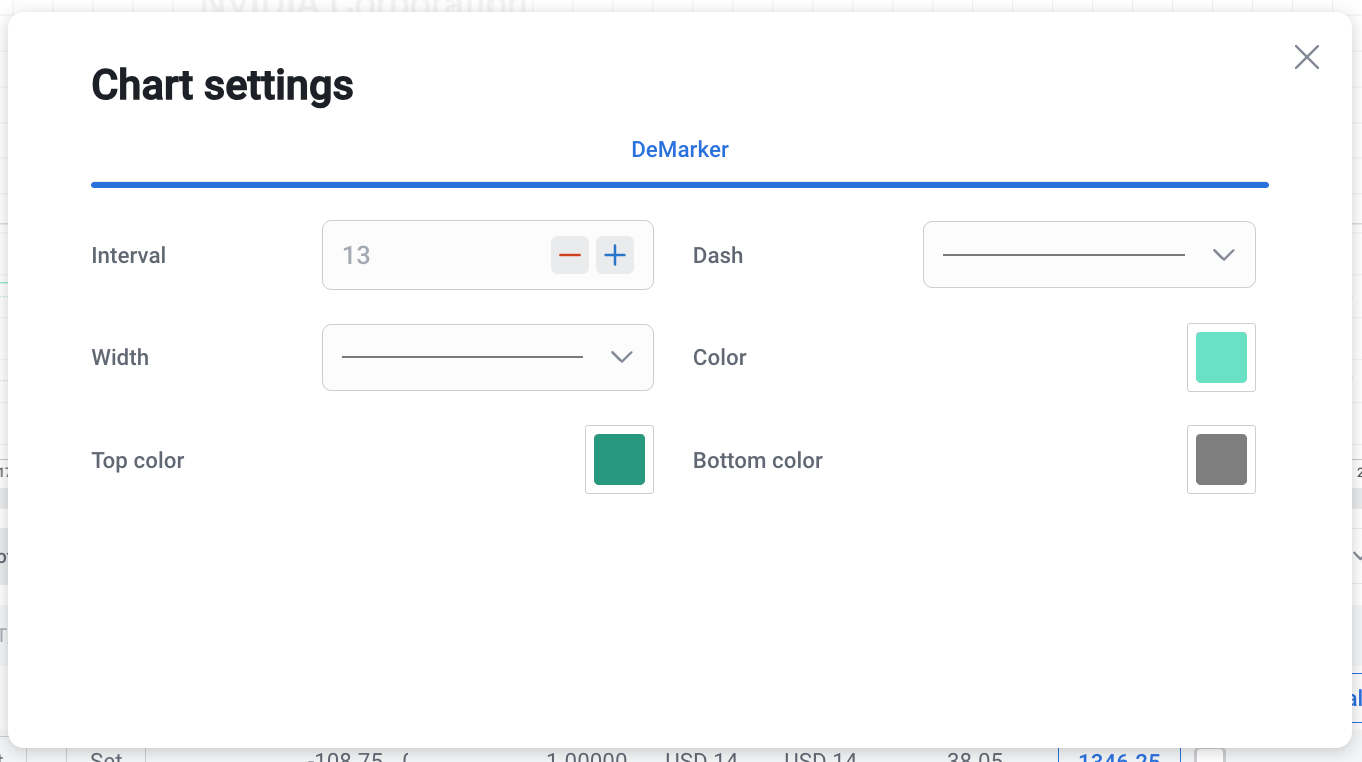Image resolution: width=1362 pixels, height=762 pixels.
Task: Click the chevron arrow in Dash dropdown
Action: (x=1223, y=255)
